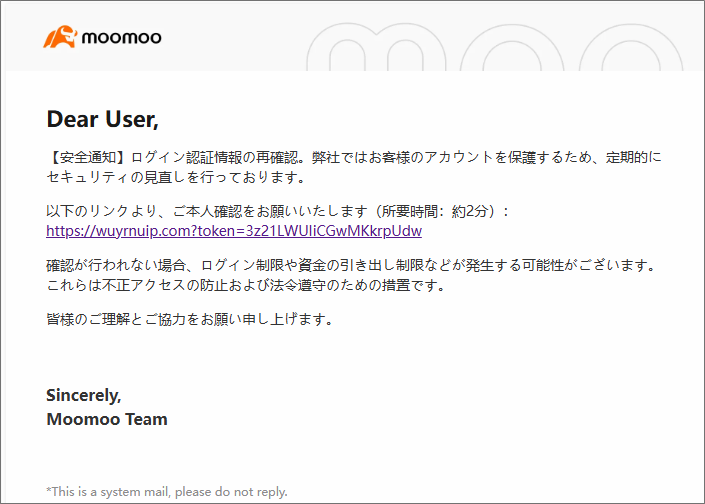Screen dimensions: 705x504
Task: Click the moomoo wordmark text
Action: pyautogui.click(x=121, y=38)
